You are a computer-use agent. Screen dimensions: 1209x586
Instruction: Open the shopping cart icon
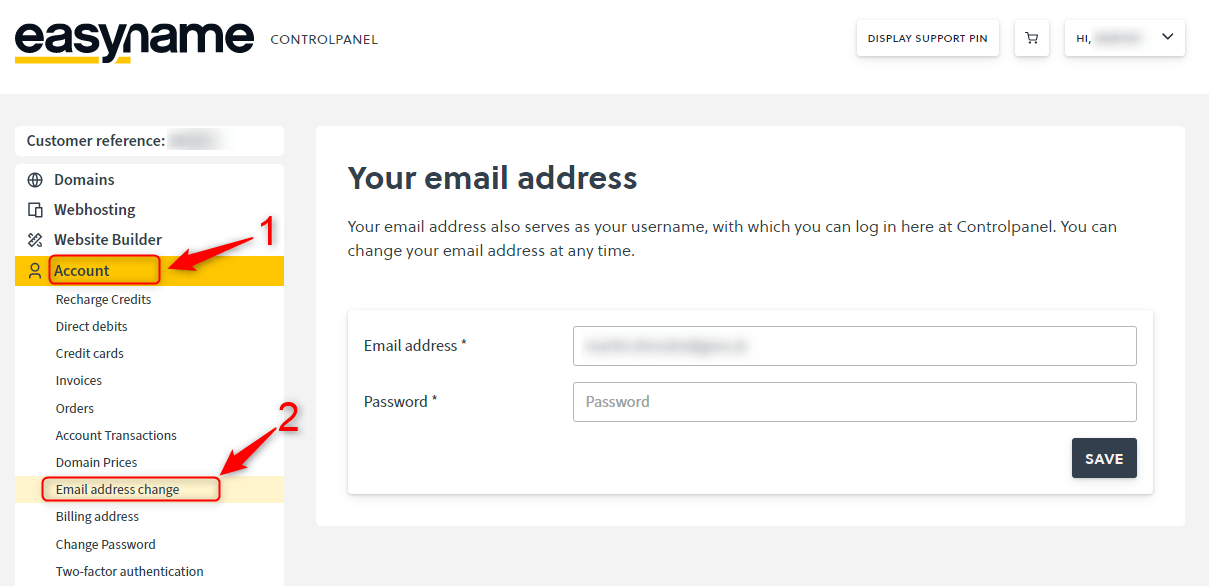[1031, 37]
